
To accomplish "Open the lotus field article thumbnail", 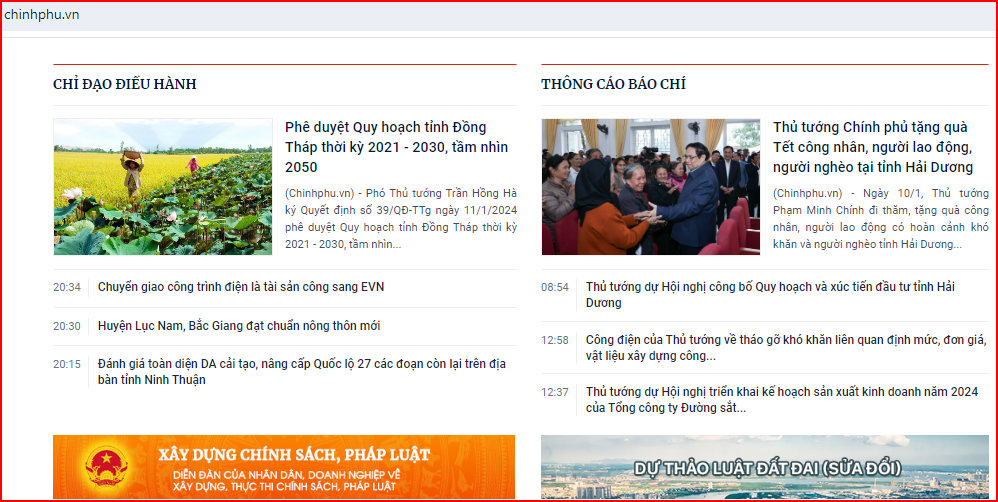I will 163,186.
